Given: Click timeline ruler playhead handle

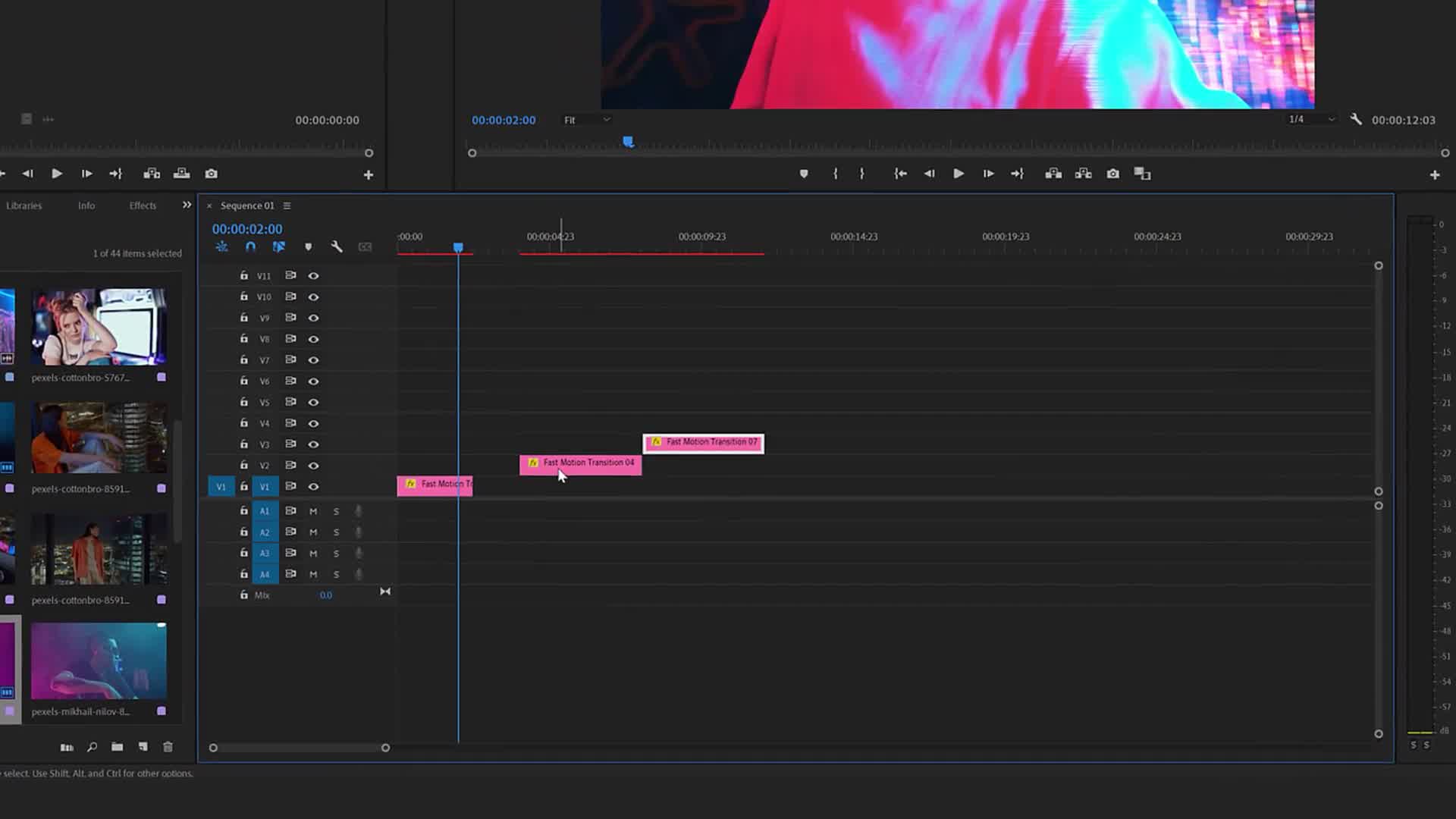Looking at the screenshot, I should (458, 248).
